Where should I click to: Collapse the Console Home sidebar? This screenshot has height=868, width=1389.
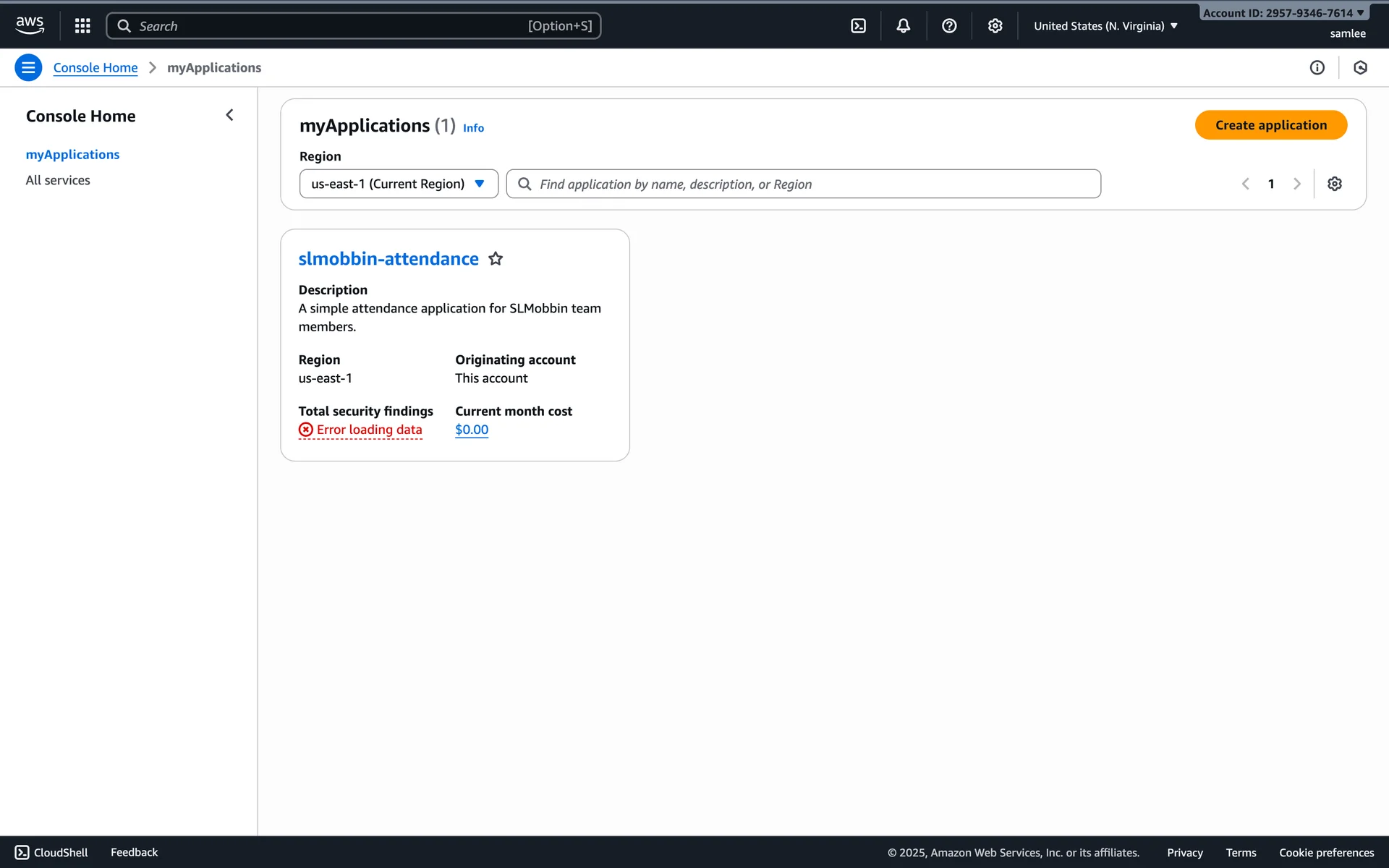229,115
